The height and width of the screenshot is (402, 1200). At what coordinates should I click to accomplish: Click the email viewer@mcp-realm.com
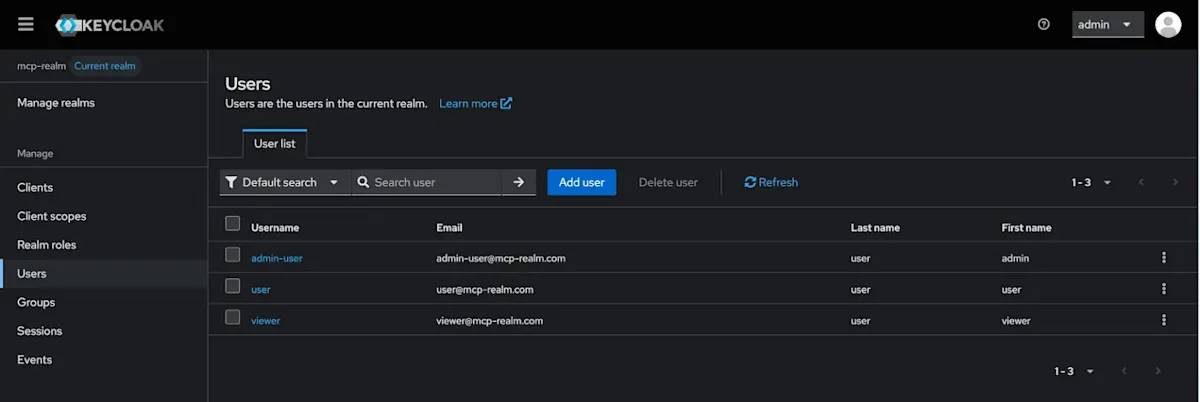click(x=490, y=320)
